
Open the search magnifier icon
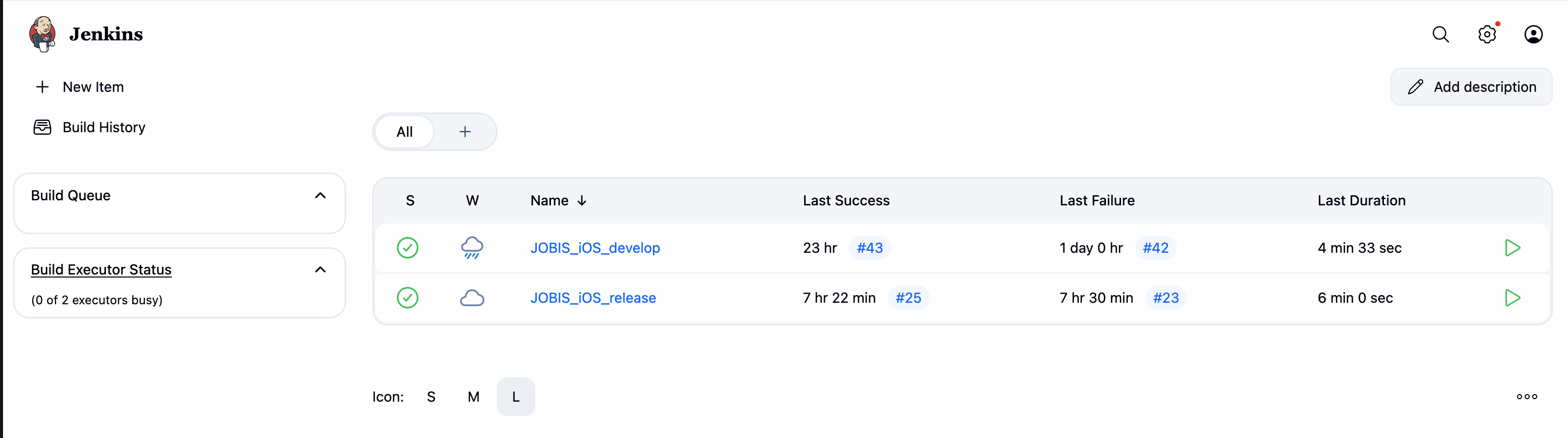click(1441, 34)
